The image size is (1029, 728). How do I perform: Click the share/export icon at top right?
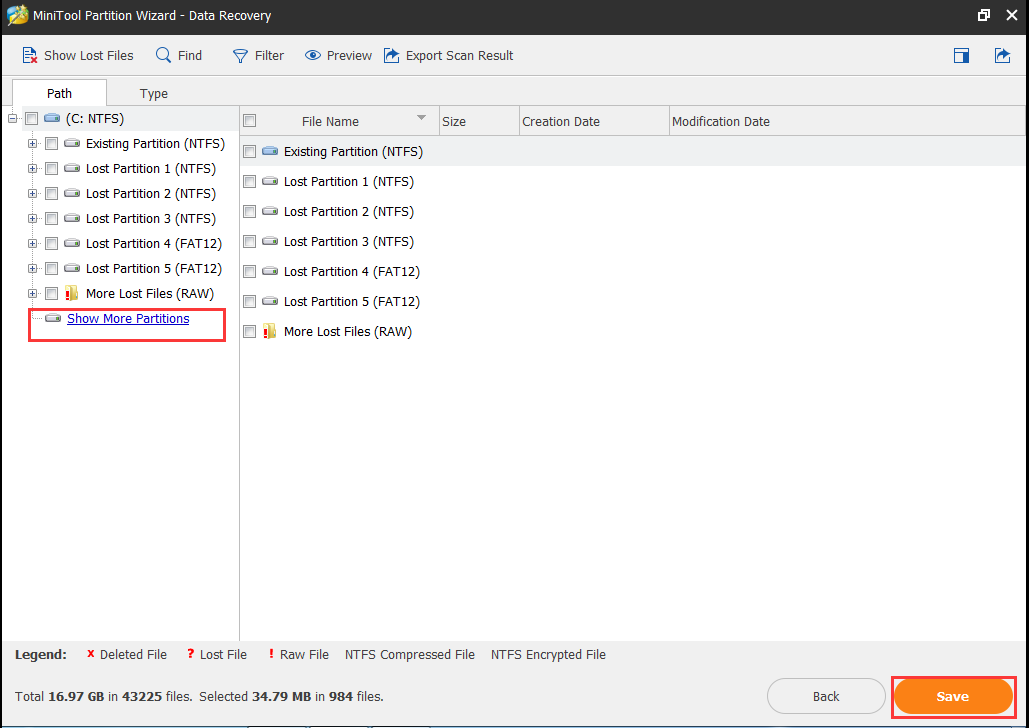coord(1002,56)
